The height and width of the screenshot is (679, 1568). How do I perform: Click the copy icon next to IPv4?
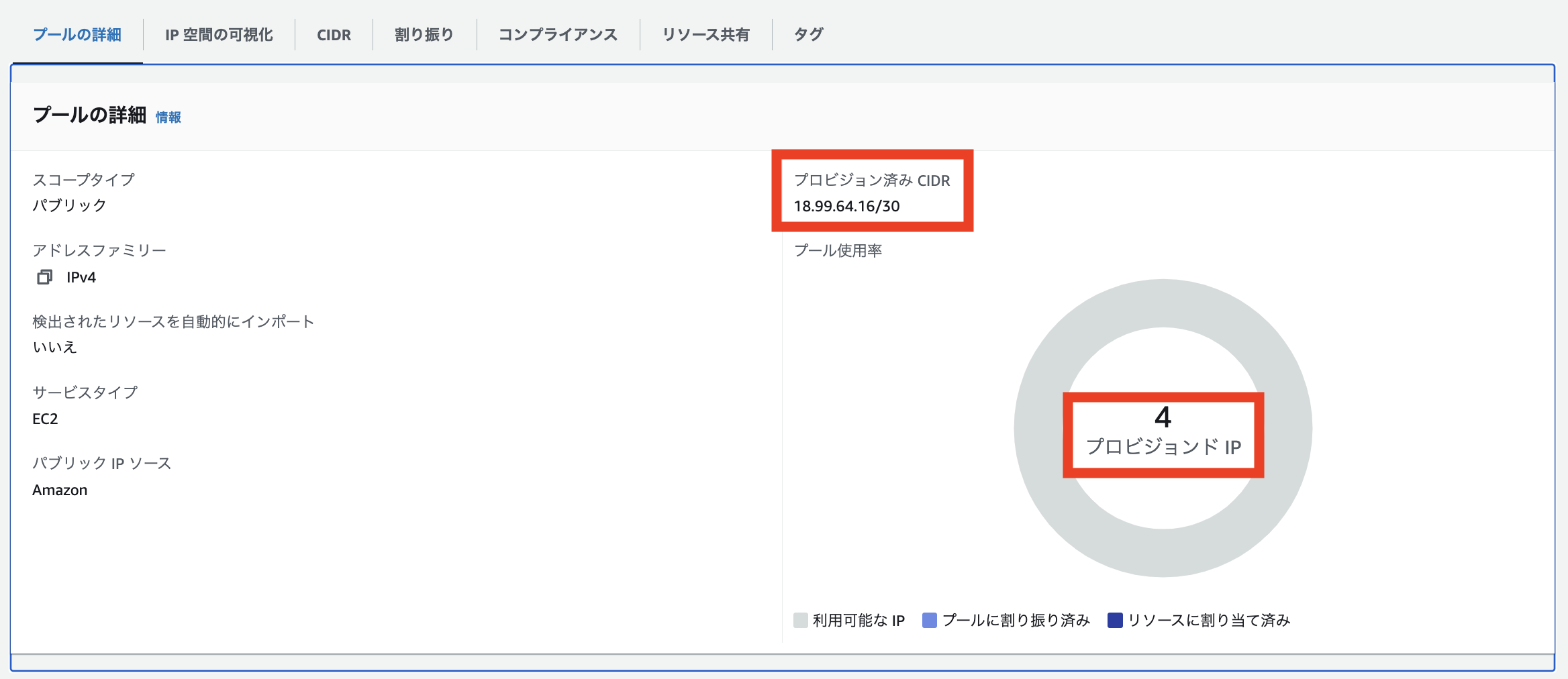tap(44, 276)
